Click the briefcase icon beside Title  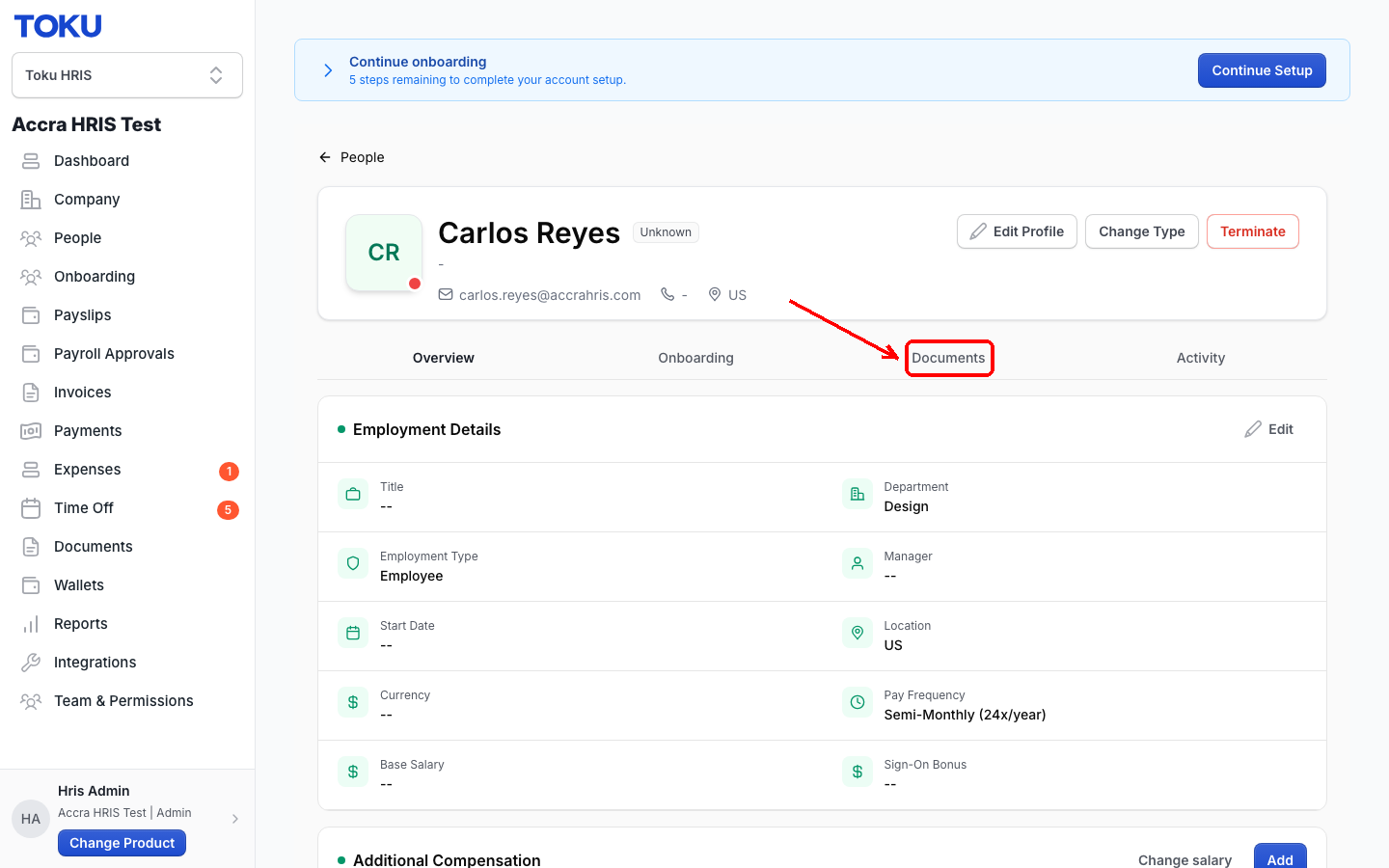click(x=353, y=495)
